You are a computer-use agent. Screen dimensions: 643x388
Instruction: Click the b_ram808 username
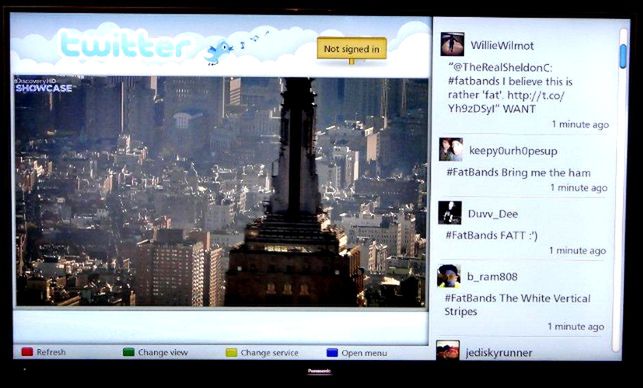point(492,277)
